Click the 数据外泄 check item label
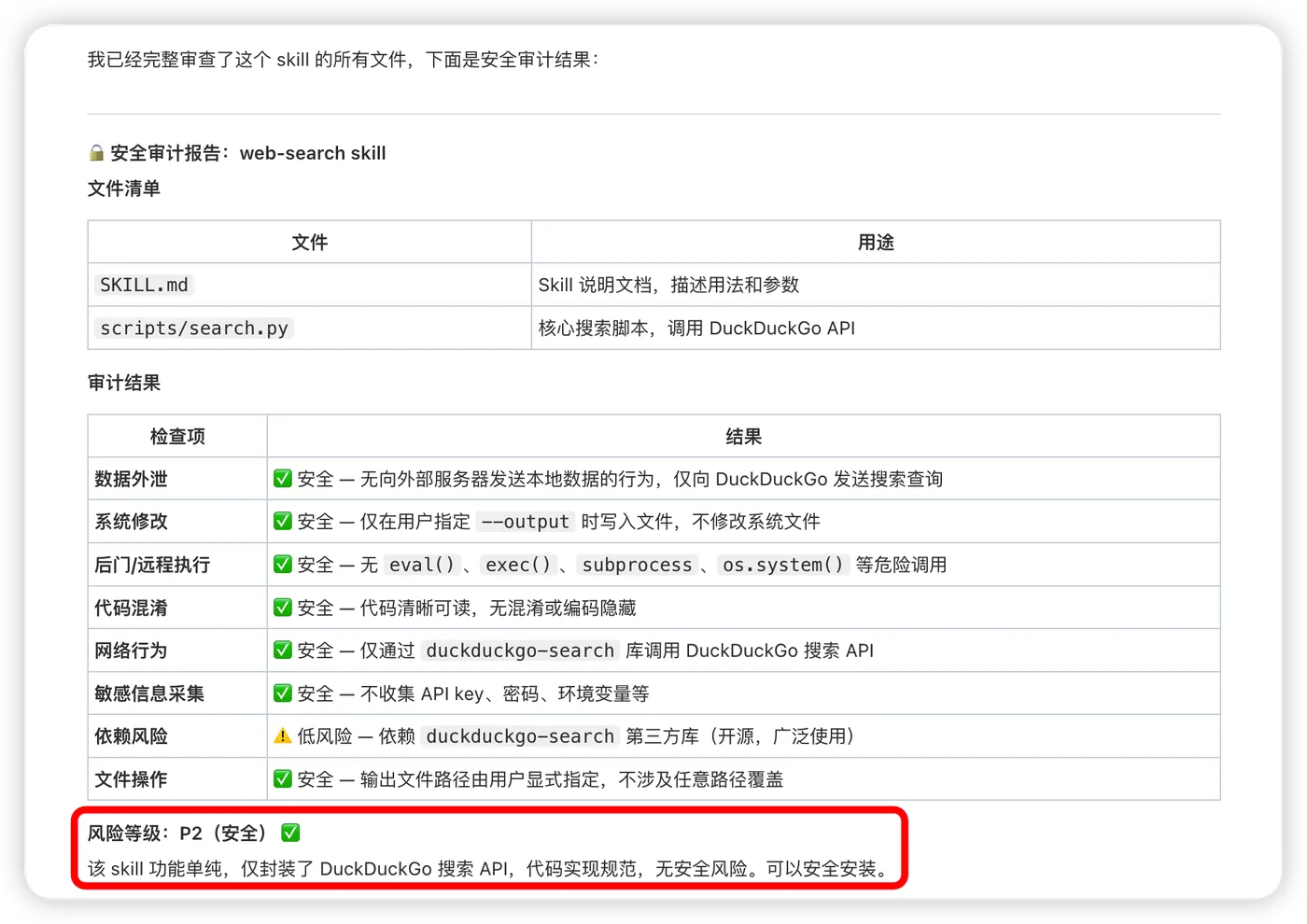The width and height of the screenshot is (1307, 924). coord(131,479)
